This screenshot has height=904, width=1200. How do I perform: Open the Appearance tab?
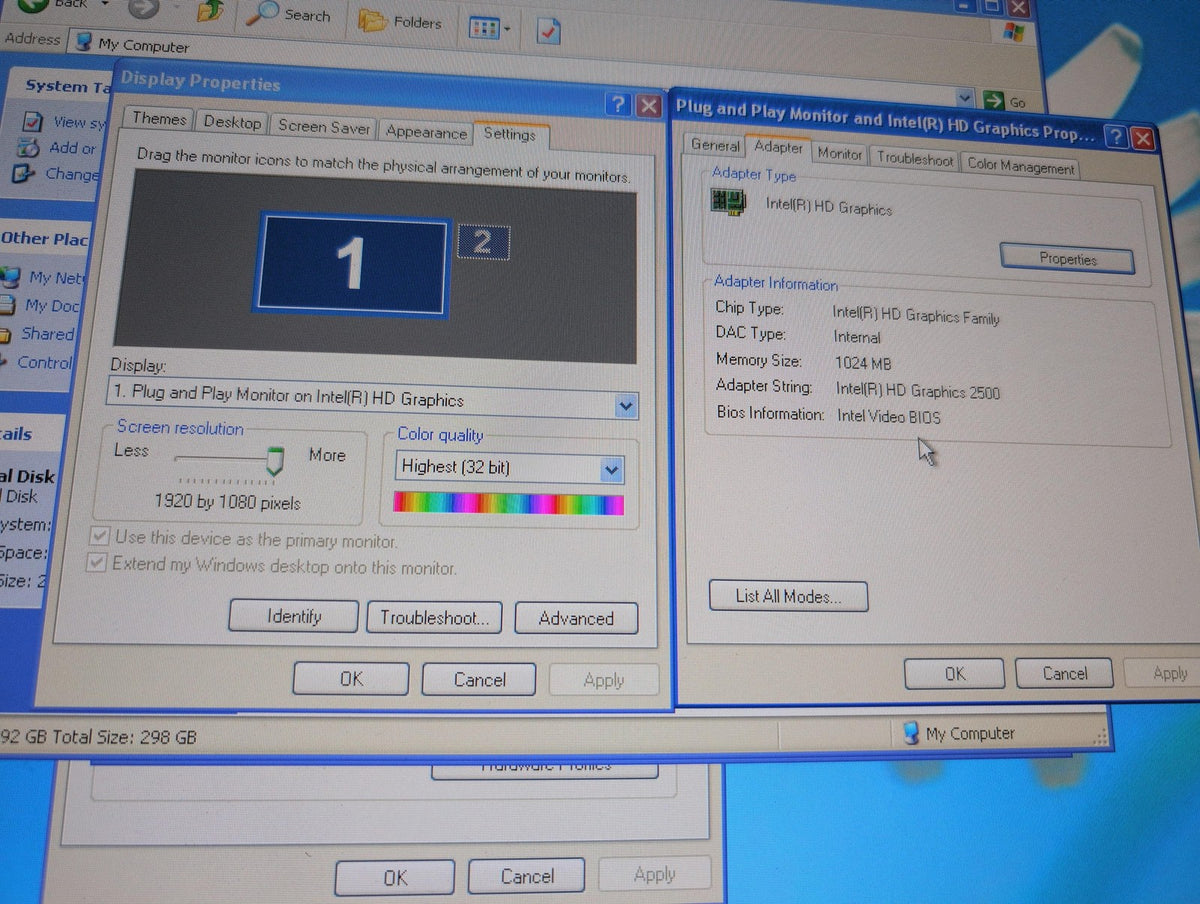426,132
